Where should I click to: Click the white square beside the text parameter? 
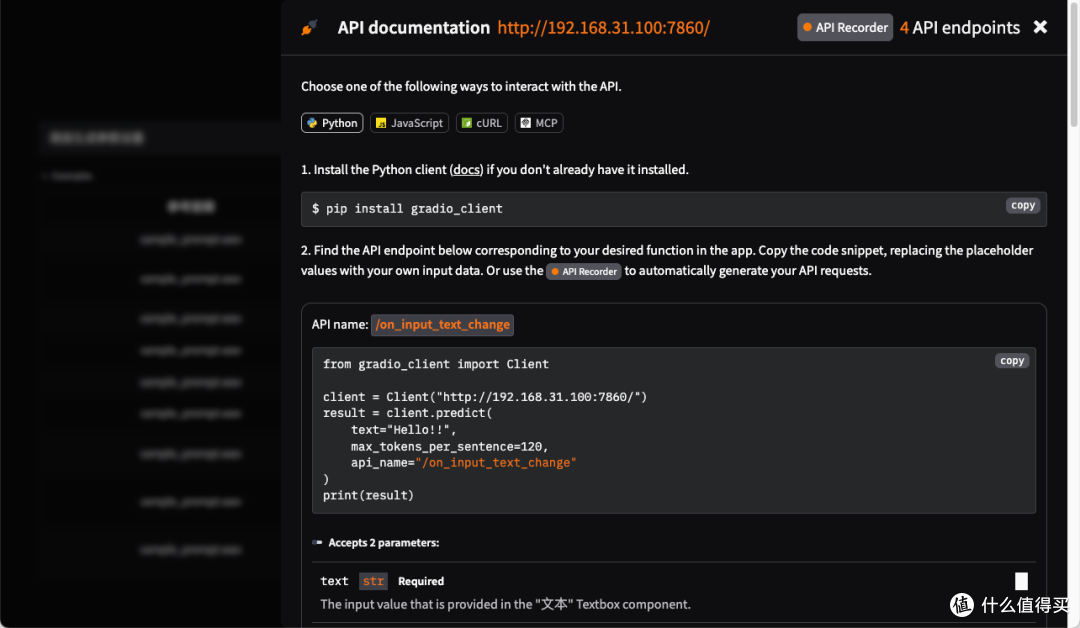click(x=1021, y=581)
